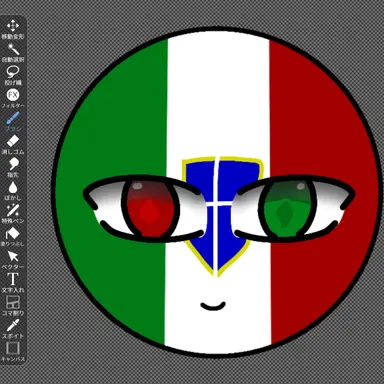
Task: Open the FX Filter (フィルター) tool
Action: tap(13, 98)
